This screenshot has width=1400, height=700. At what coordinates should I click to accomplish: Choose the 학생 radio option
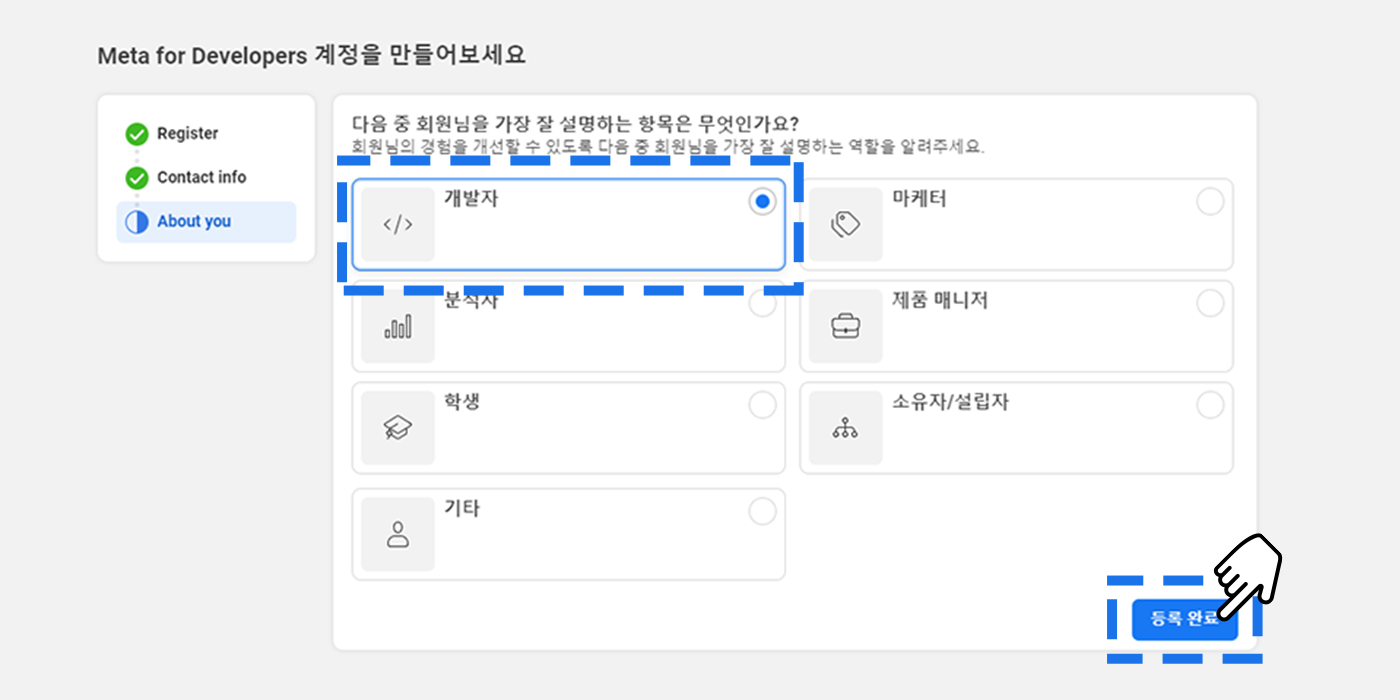click(763, 405)
